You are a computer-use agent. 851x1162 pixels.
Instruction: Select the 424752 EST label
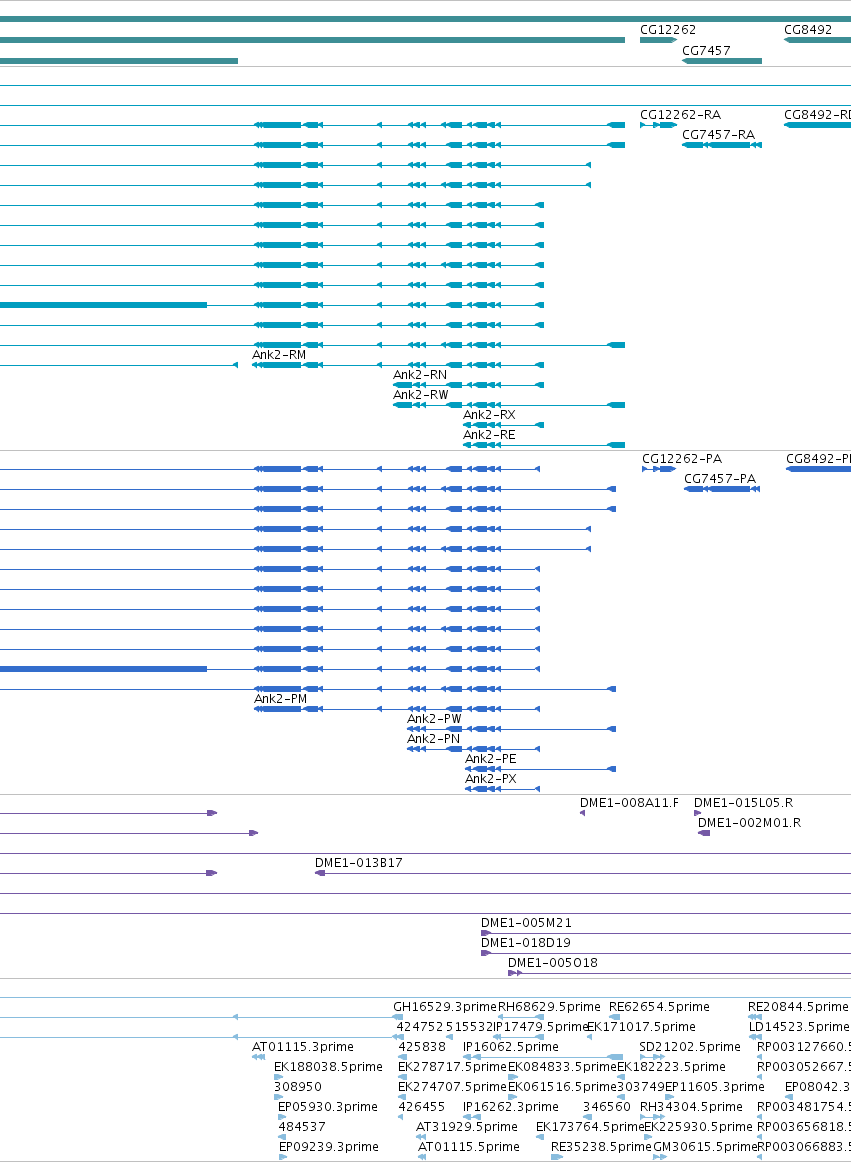[x=420, y=1027]
